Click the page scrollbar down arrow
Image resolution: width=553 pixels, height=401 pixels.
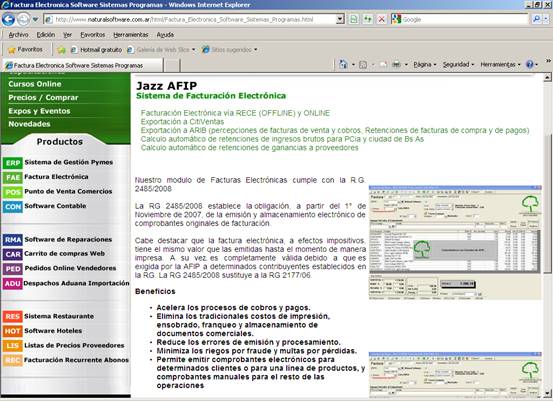547,393
